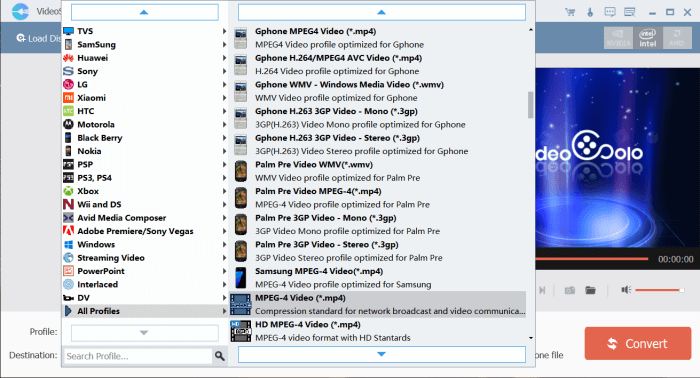Click the DV camcorder icon

click(68, 298)
